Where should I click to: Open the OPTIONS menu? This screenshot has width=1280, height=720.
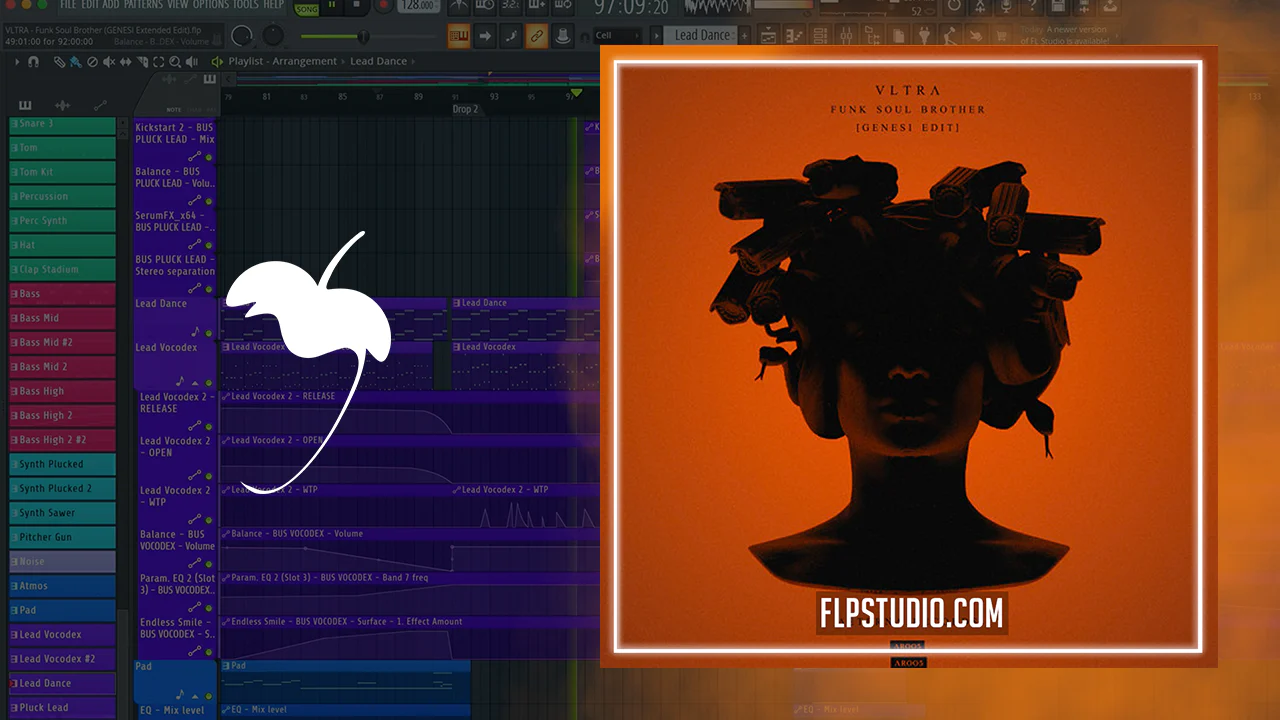point(211,5)
